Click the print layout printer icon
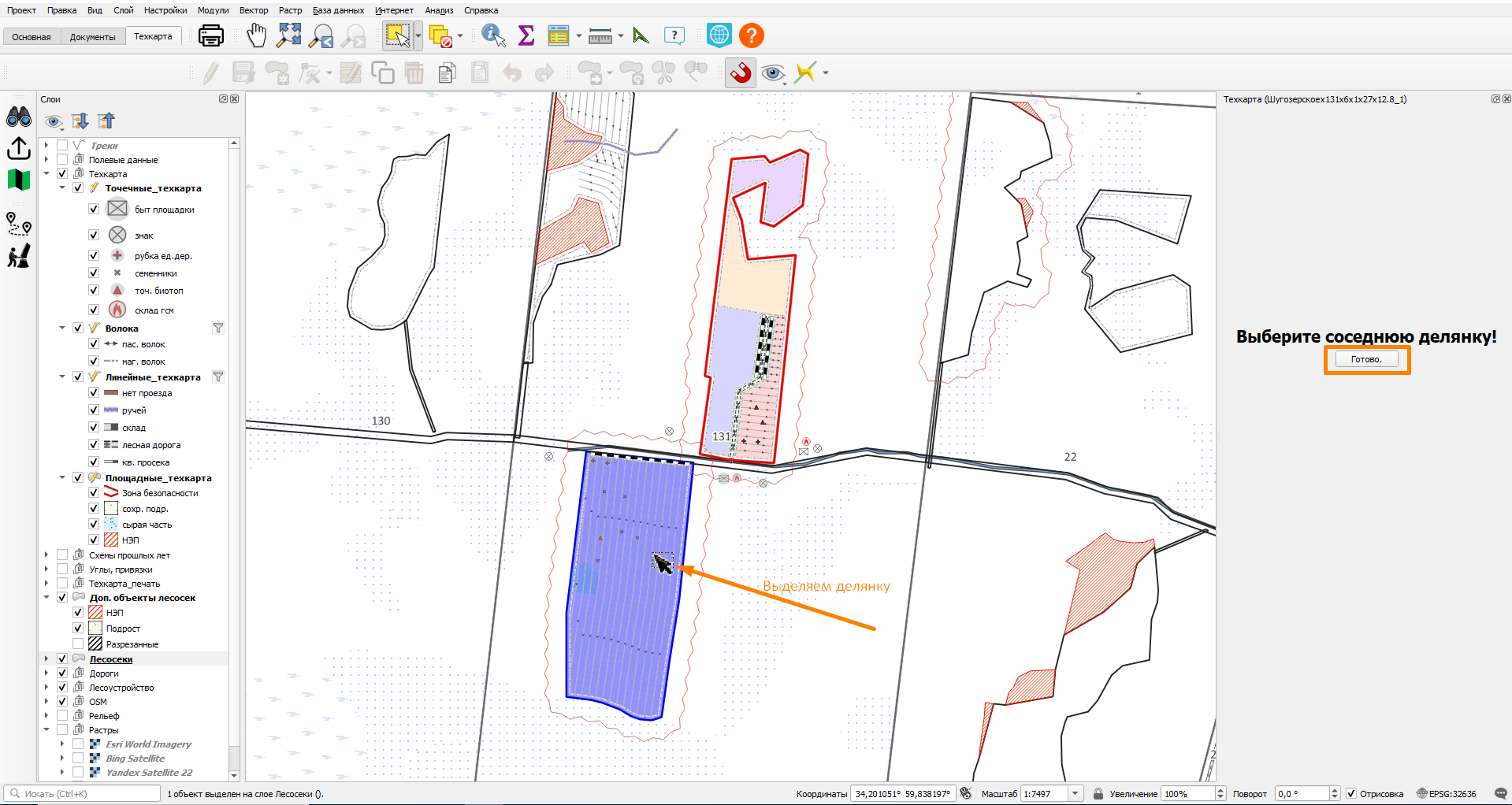 210,35
